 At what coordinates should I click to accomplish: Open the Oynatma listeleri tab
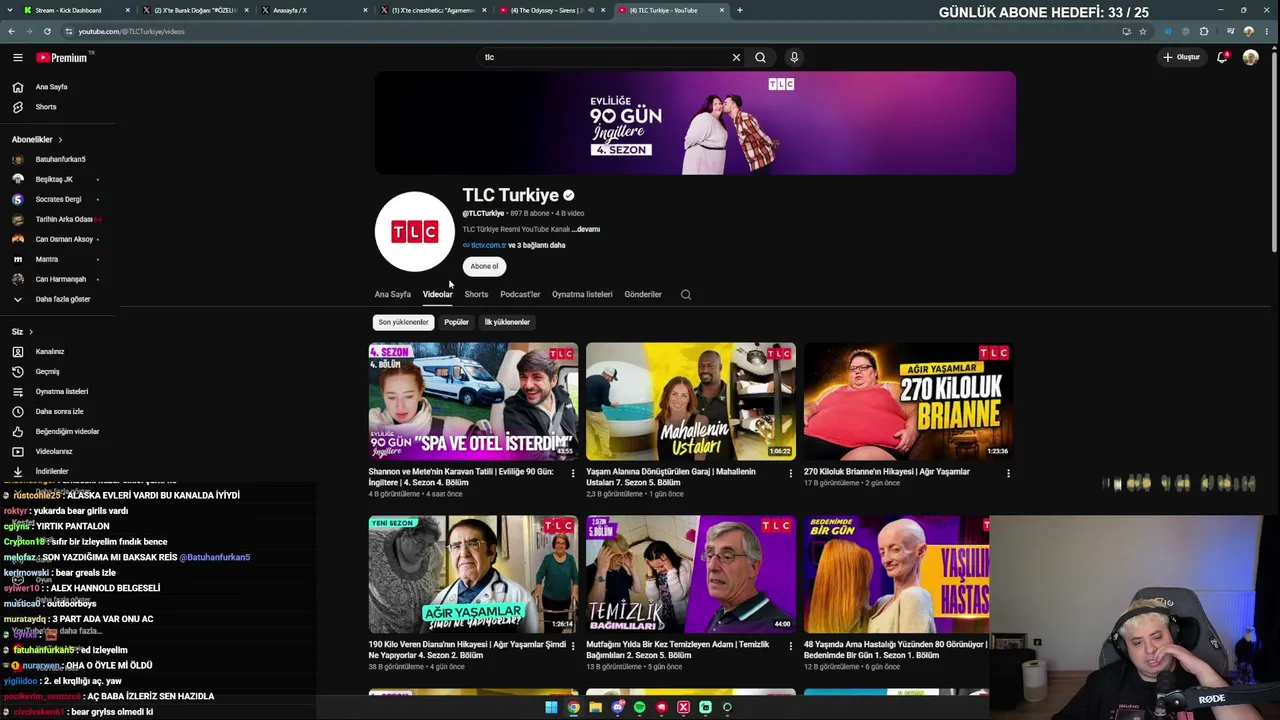pos(582,294)
